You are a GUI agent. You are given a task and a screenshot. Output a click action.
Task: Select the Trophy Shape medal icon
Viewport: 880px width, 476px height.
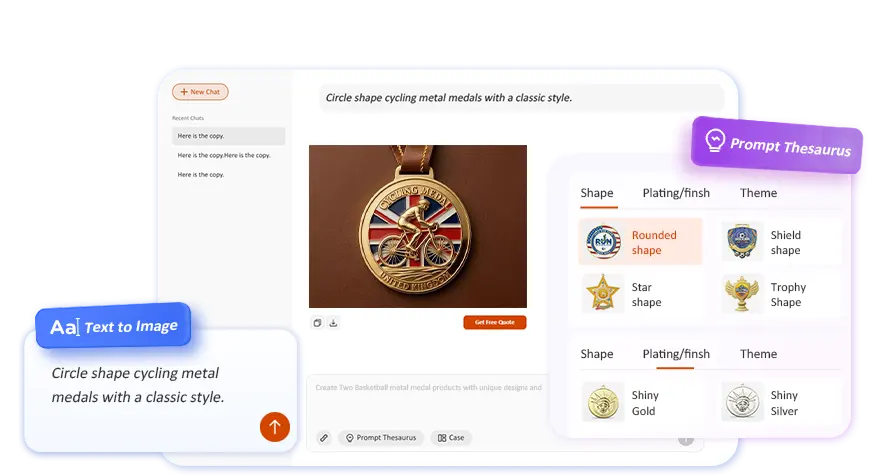(x=743, y=294)
